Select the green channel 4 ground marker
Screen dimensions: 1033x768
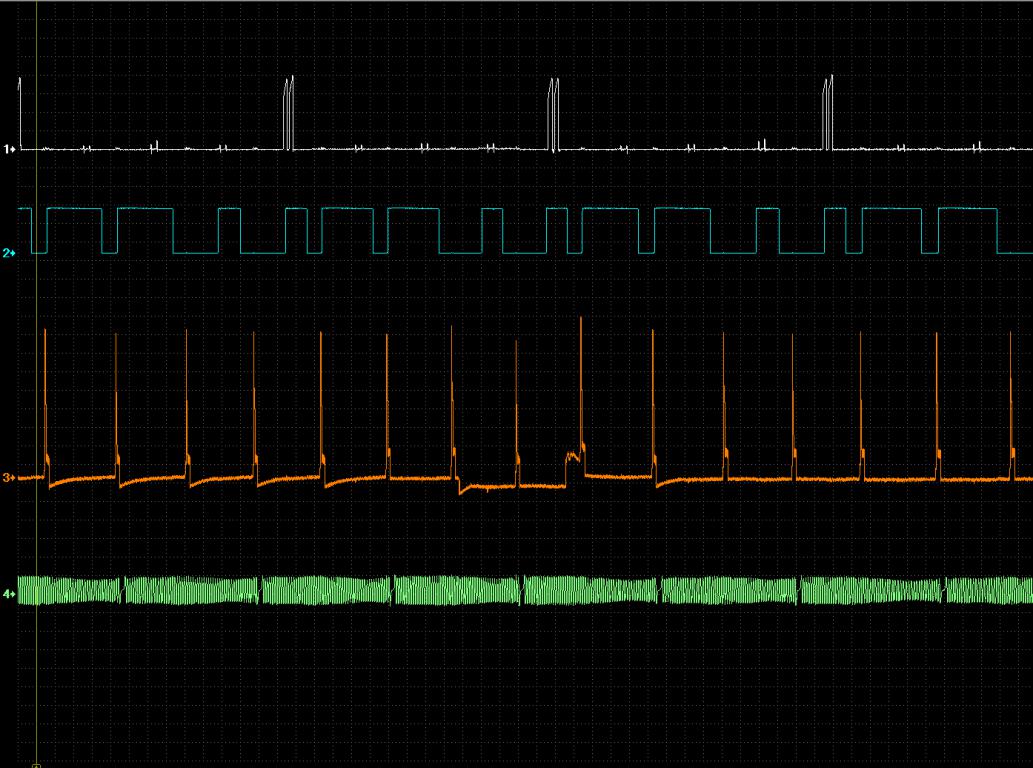point(9,594)
